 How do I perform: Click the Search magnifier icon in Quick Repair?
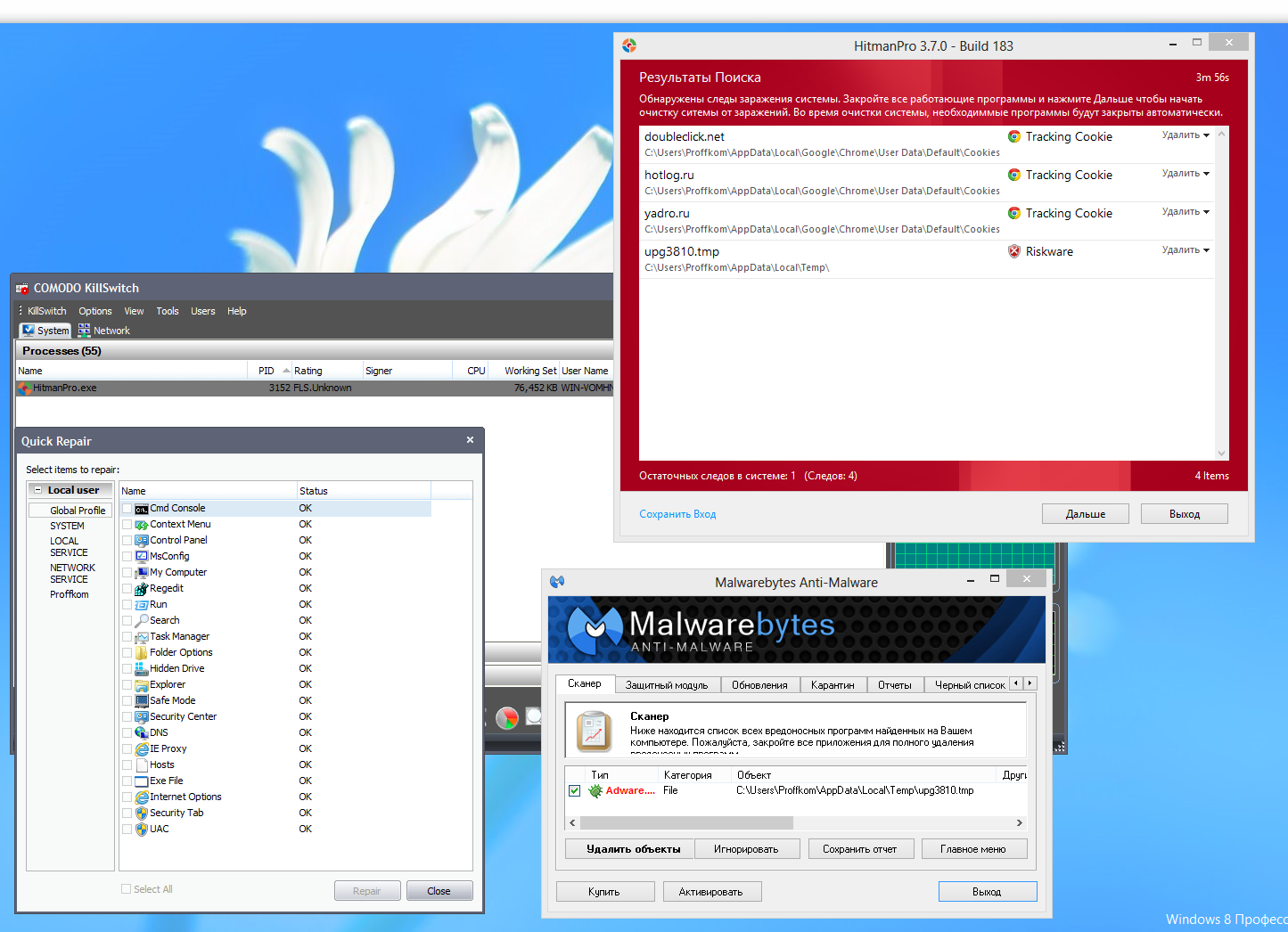click(x=142, y=621)
